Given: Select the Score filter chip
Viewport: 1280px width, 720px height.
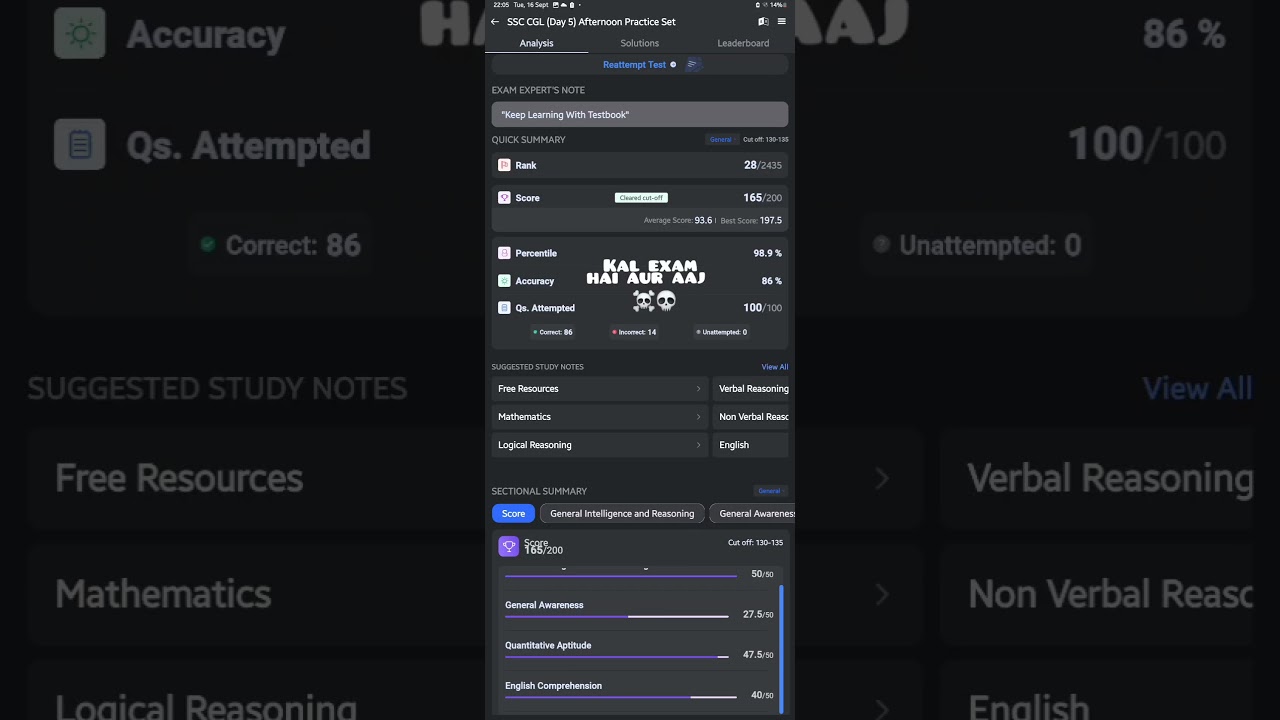Looking at the screenshot, I should coord(513,513).
